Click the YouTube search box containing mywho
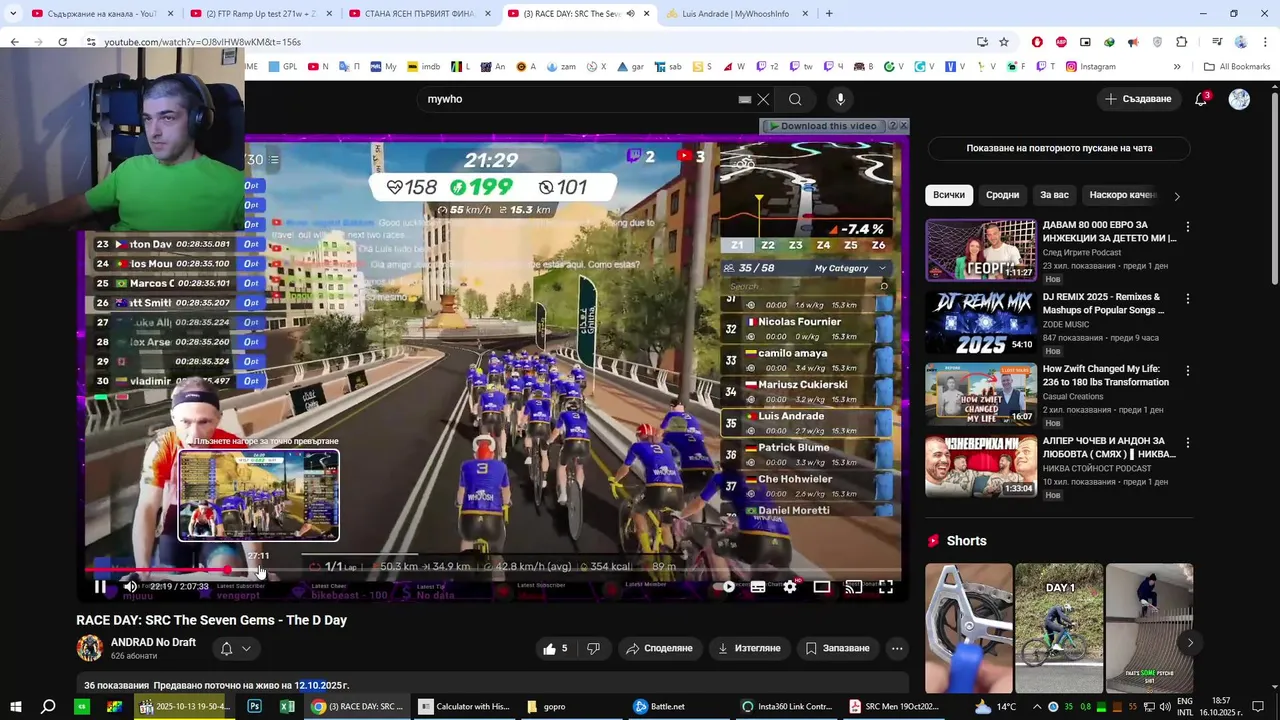The height and width of the screenshot is (720, 1280). (580, 99)
